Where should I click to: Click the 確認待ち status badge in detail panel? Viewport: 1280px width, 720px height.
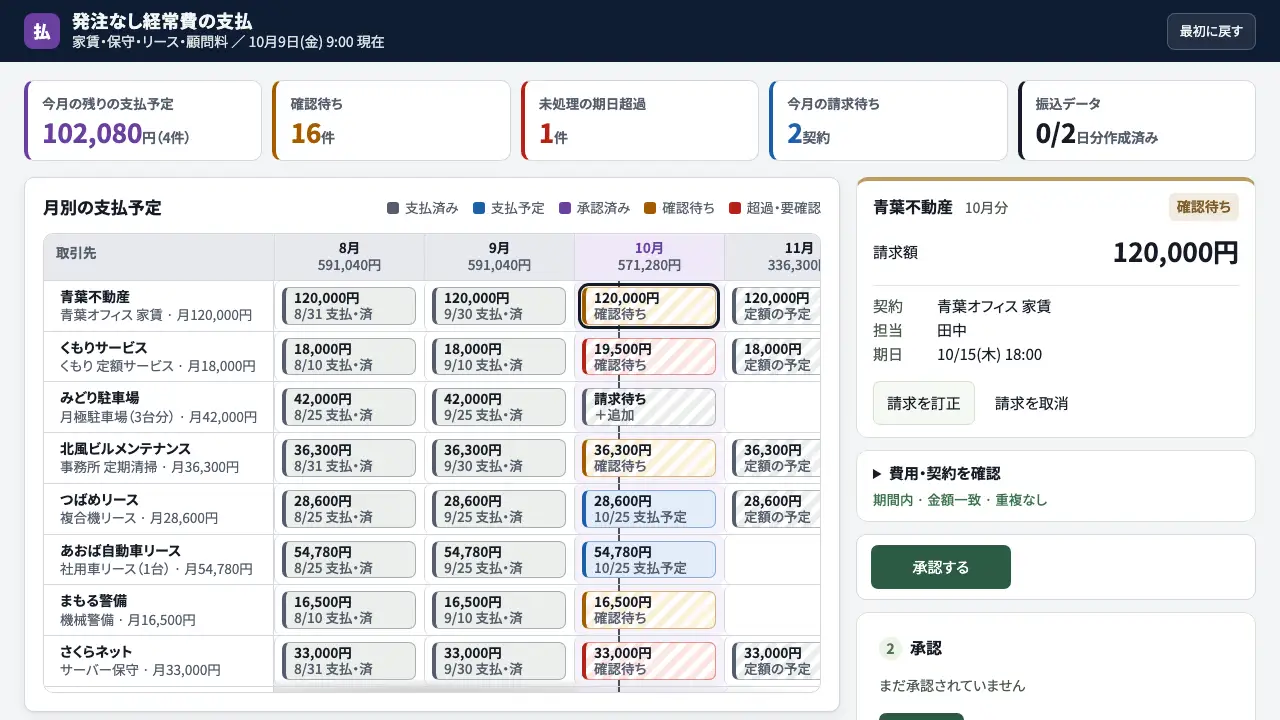pyautogui.click(x=1204, y=207)
